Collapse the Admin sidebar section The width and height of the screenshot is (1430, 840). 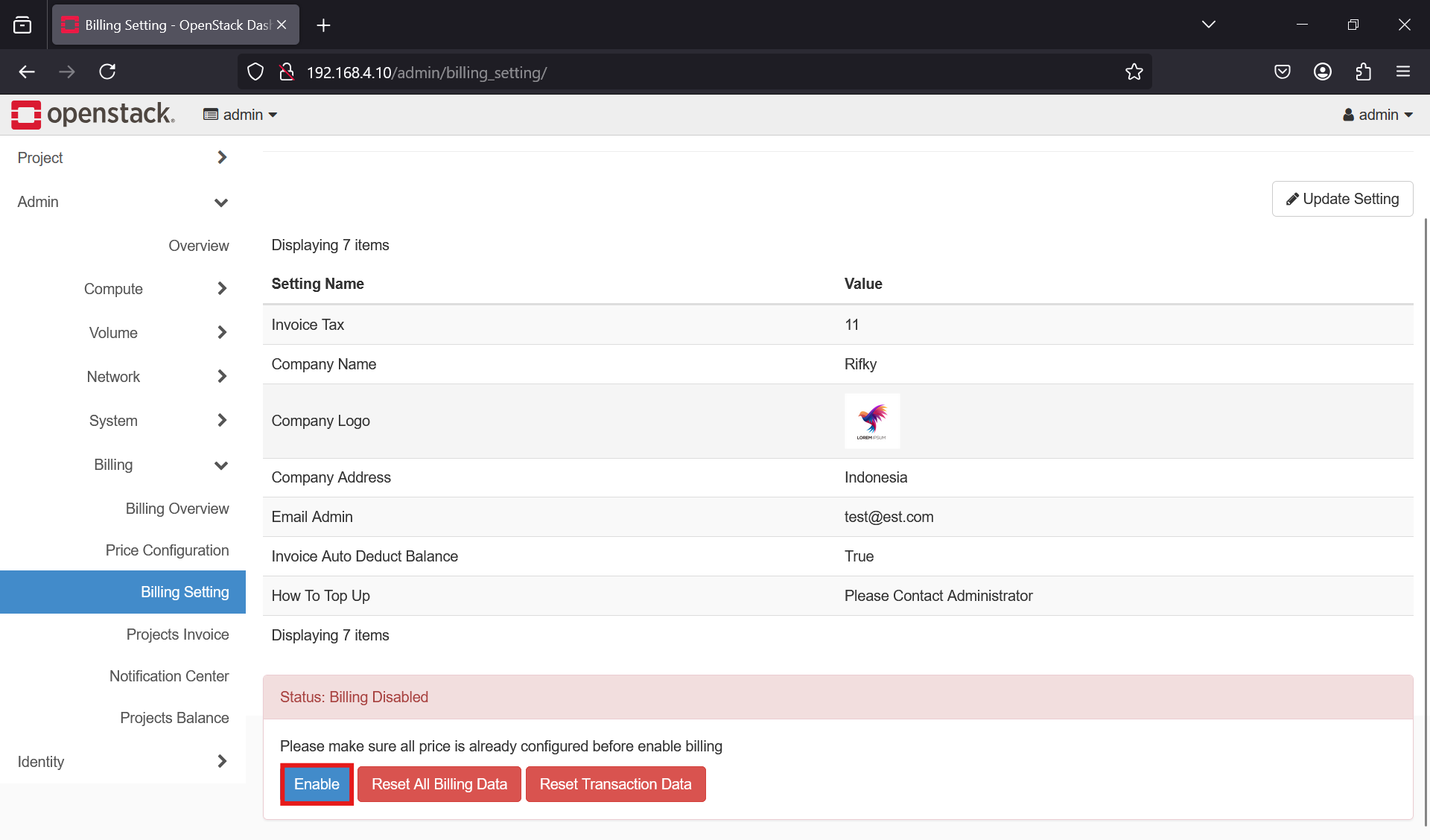(x=123, y=202)
